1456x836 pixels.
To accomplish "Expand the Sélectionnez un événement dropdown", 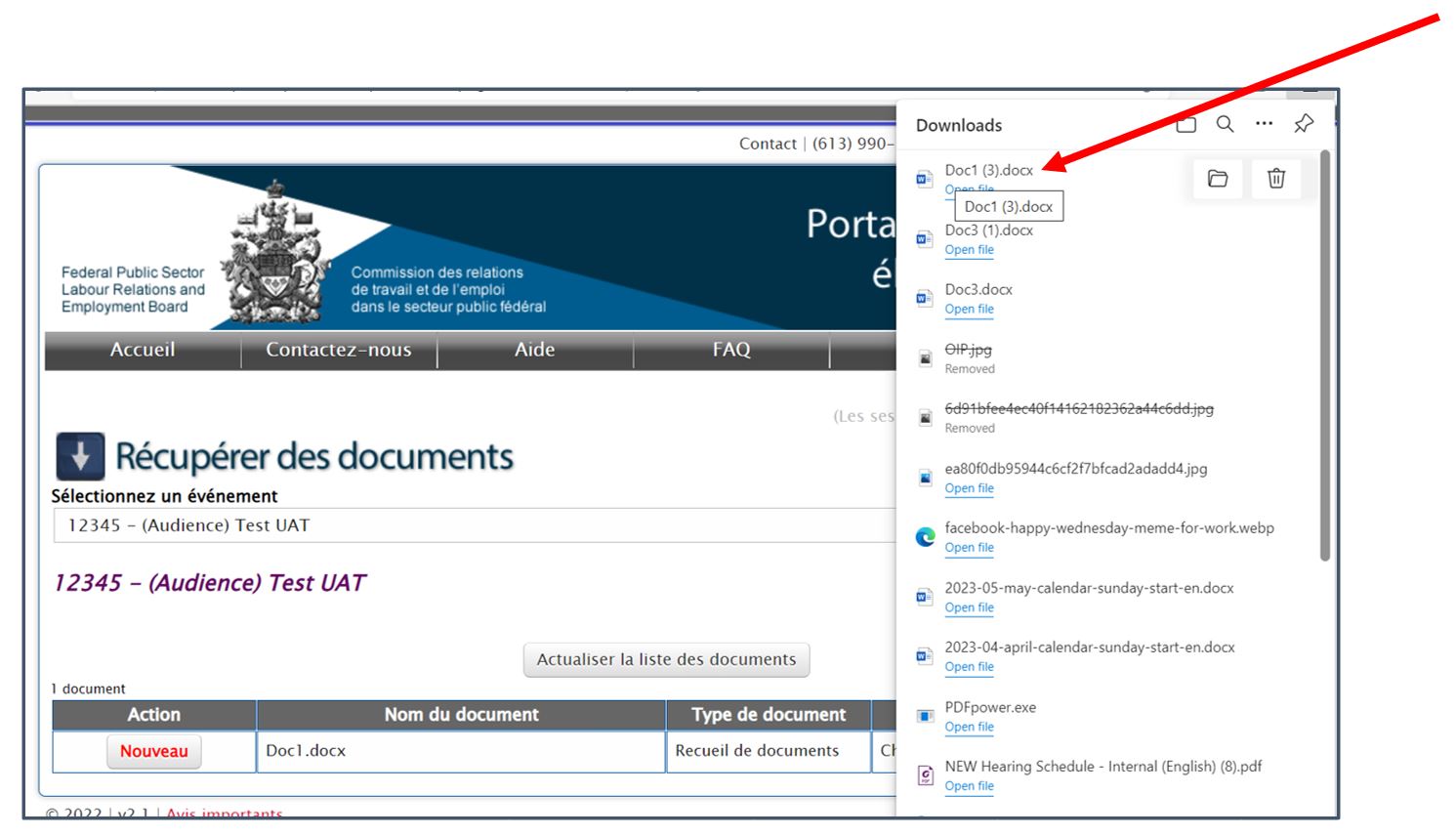I will [x=475, y=525].
